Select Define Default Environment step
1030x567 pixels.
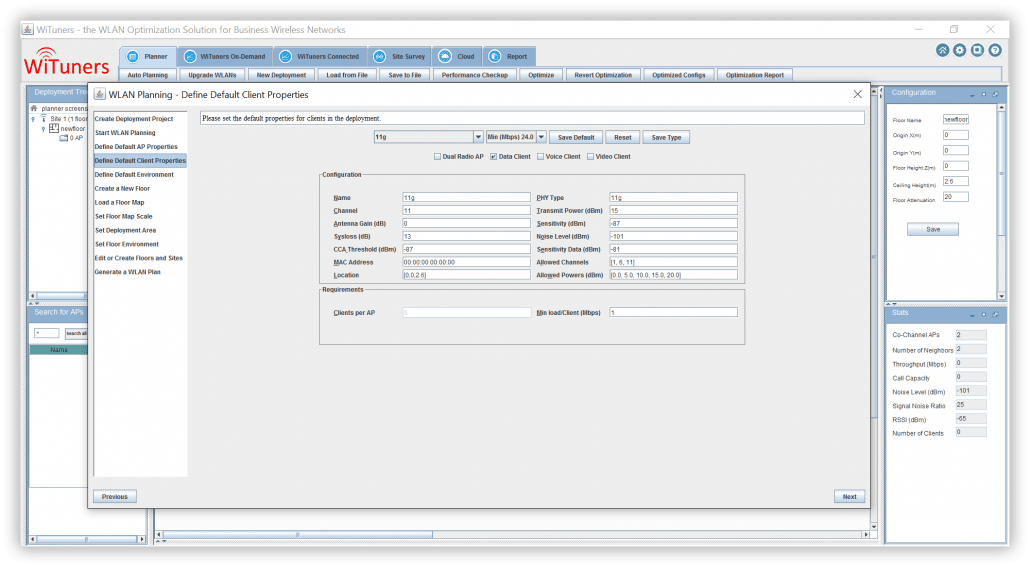(134, 175)
